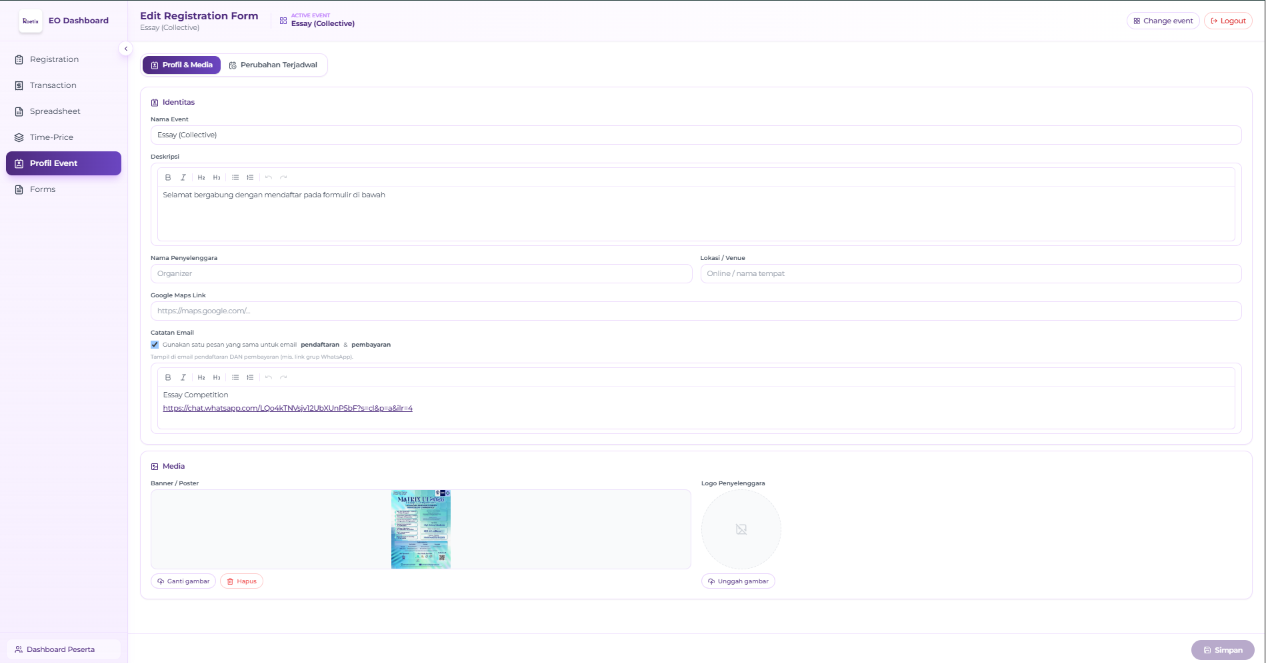
Task: Insert numbered list in the Catatan Email editor
Action: tap(250, 377)
